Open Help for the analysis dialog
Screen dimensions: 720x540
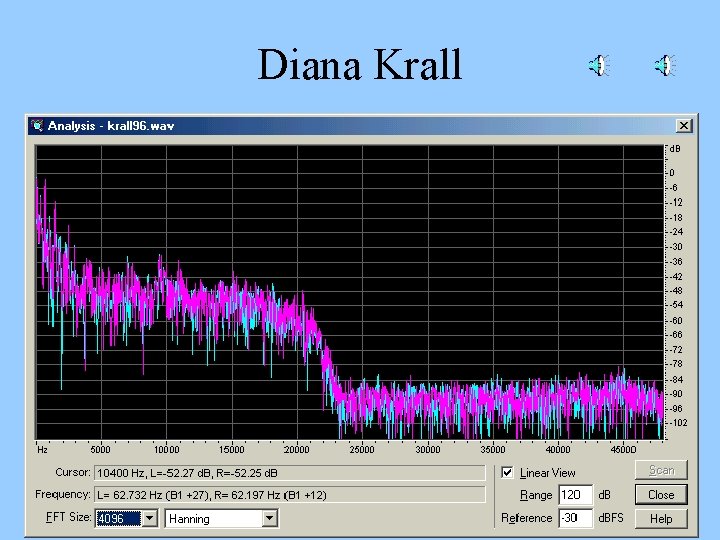[661, 519]
